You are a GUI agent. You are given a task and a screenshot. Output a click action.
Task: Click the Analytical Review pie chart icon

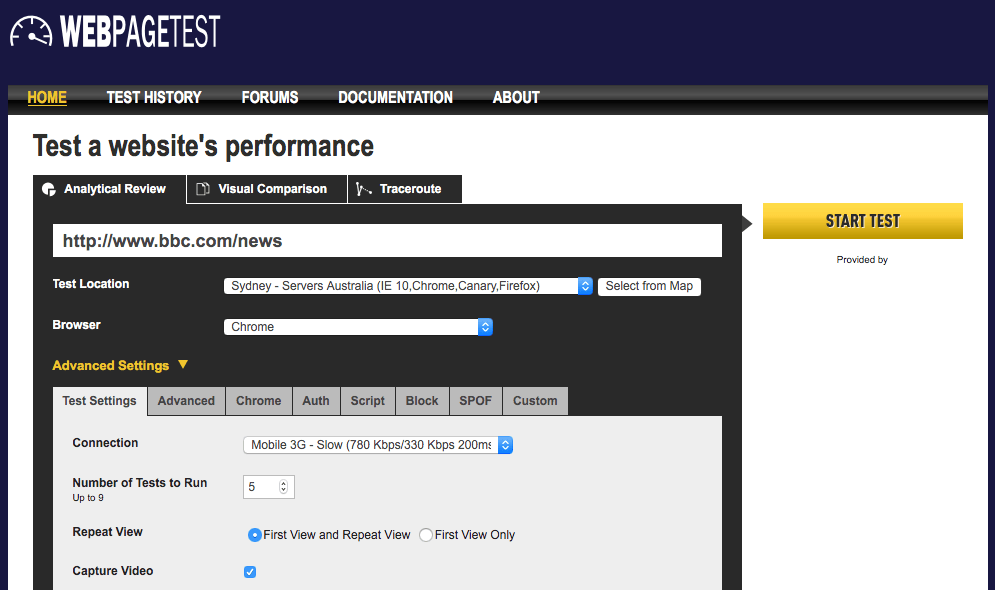click(x=49, y=189)
